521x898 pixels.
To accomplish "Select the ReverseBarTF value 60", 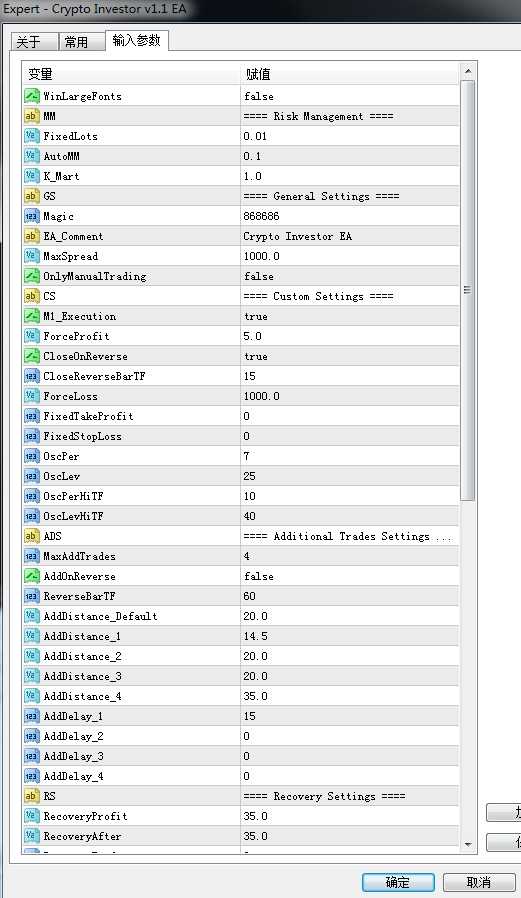I will 249,596.
